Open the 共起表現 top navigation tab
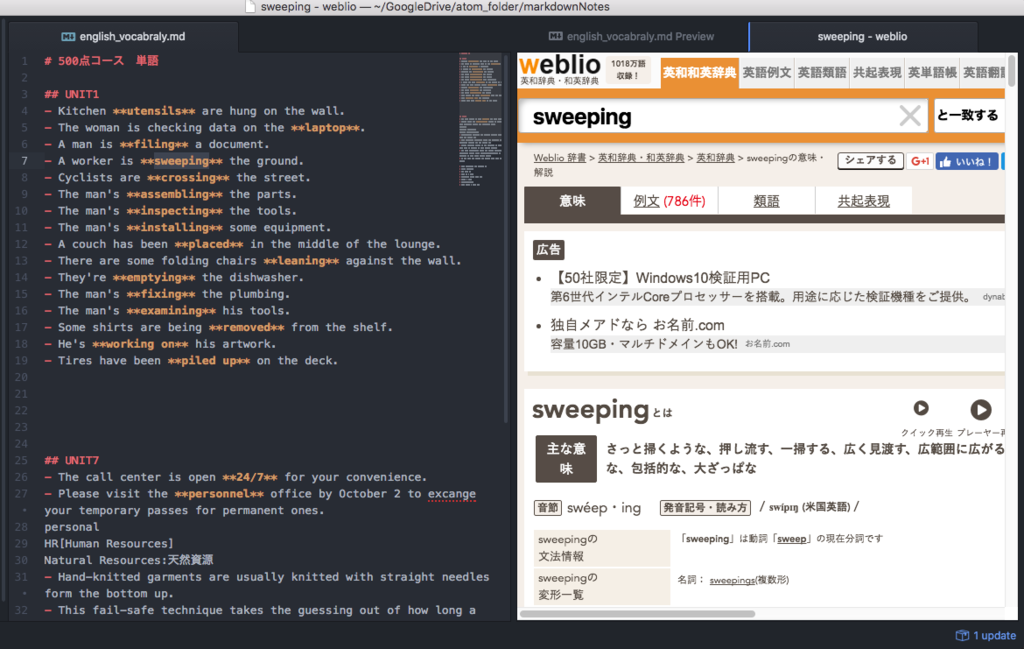Image resolution: width=1024 pixels, height=649 pixels. tap(876, 72)
